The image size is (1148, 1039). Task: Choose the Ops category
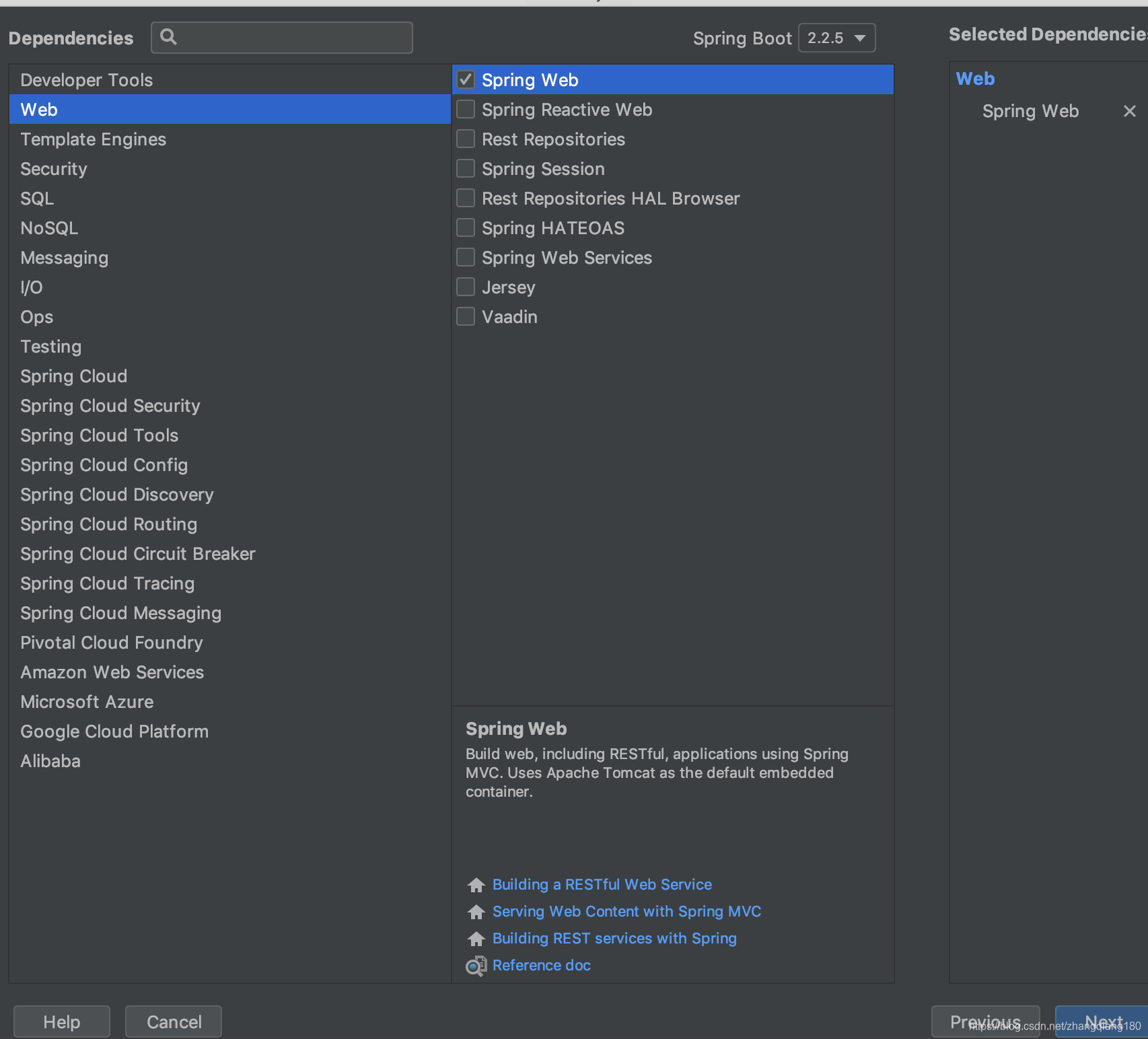(229, 316)
